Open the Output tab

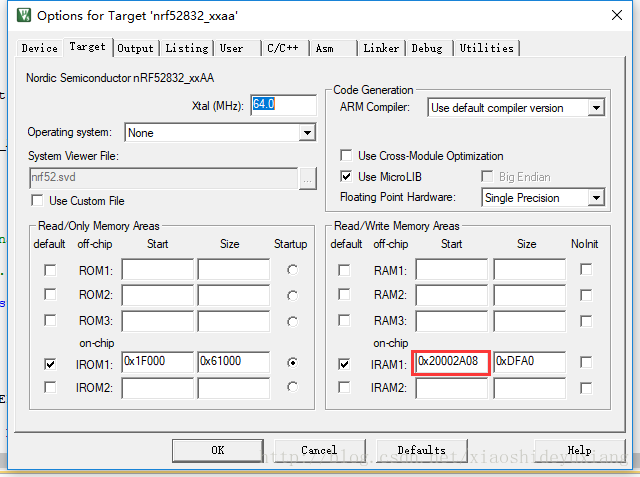coord(135,48)
